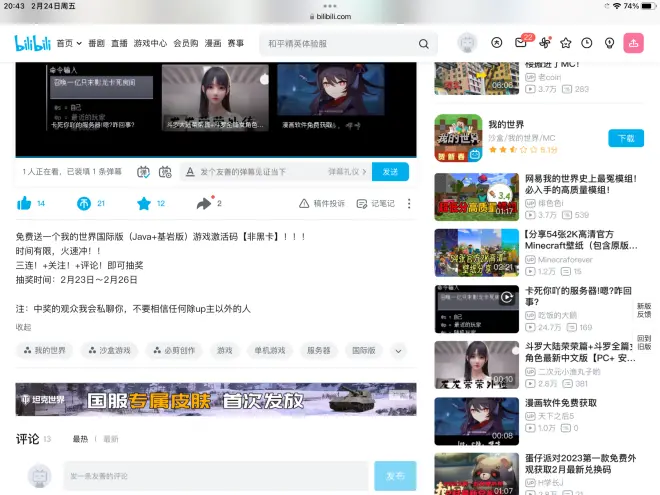Click the pink upload button in header
Screen dimensions: 660x495
(x=633, y=43)
